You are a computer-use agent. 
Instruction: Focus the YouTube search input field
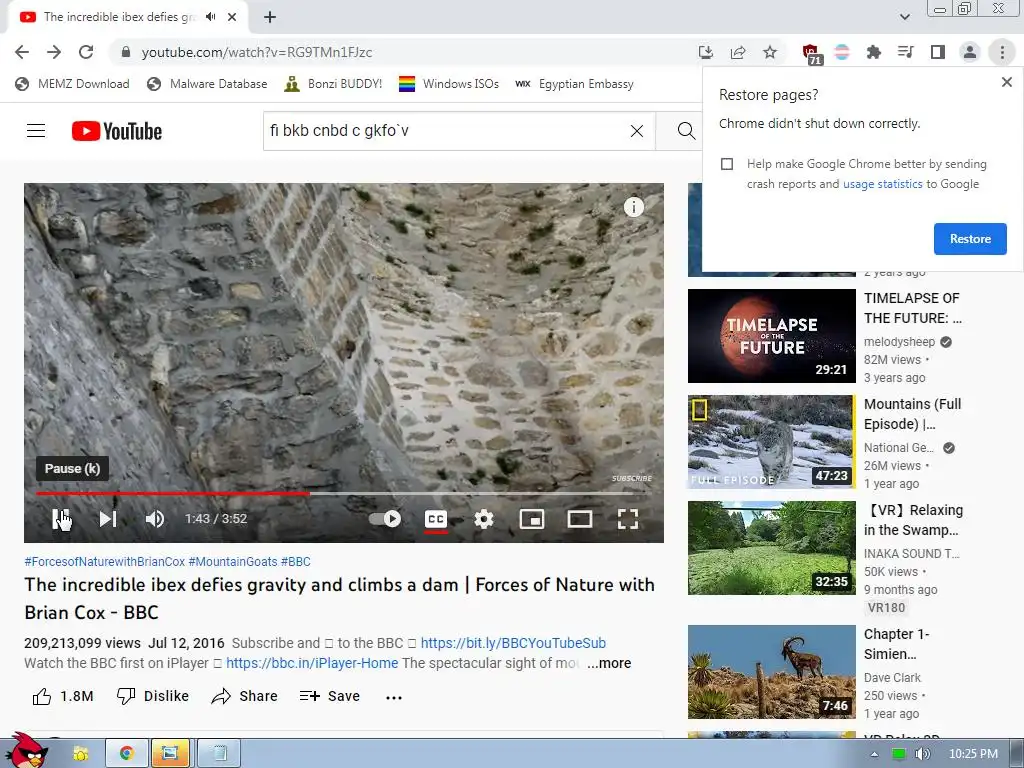pyautogui.click(x=446, y=131)
